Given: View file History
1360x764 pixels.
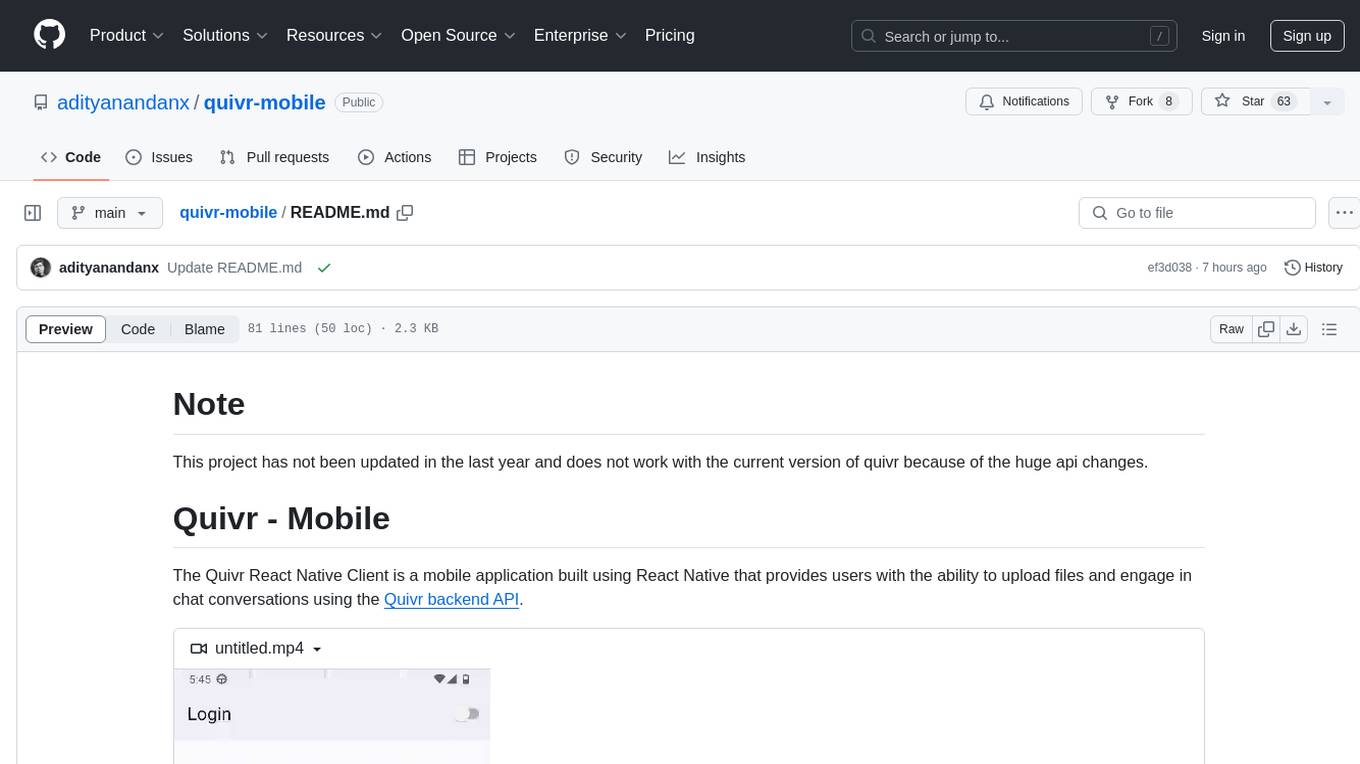Looking at the screenshot, I should coord(1313,268).
